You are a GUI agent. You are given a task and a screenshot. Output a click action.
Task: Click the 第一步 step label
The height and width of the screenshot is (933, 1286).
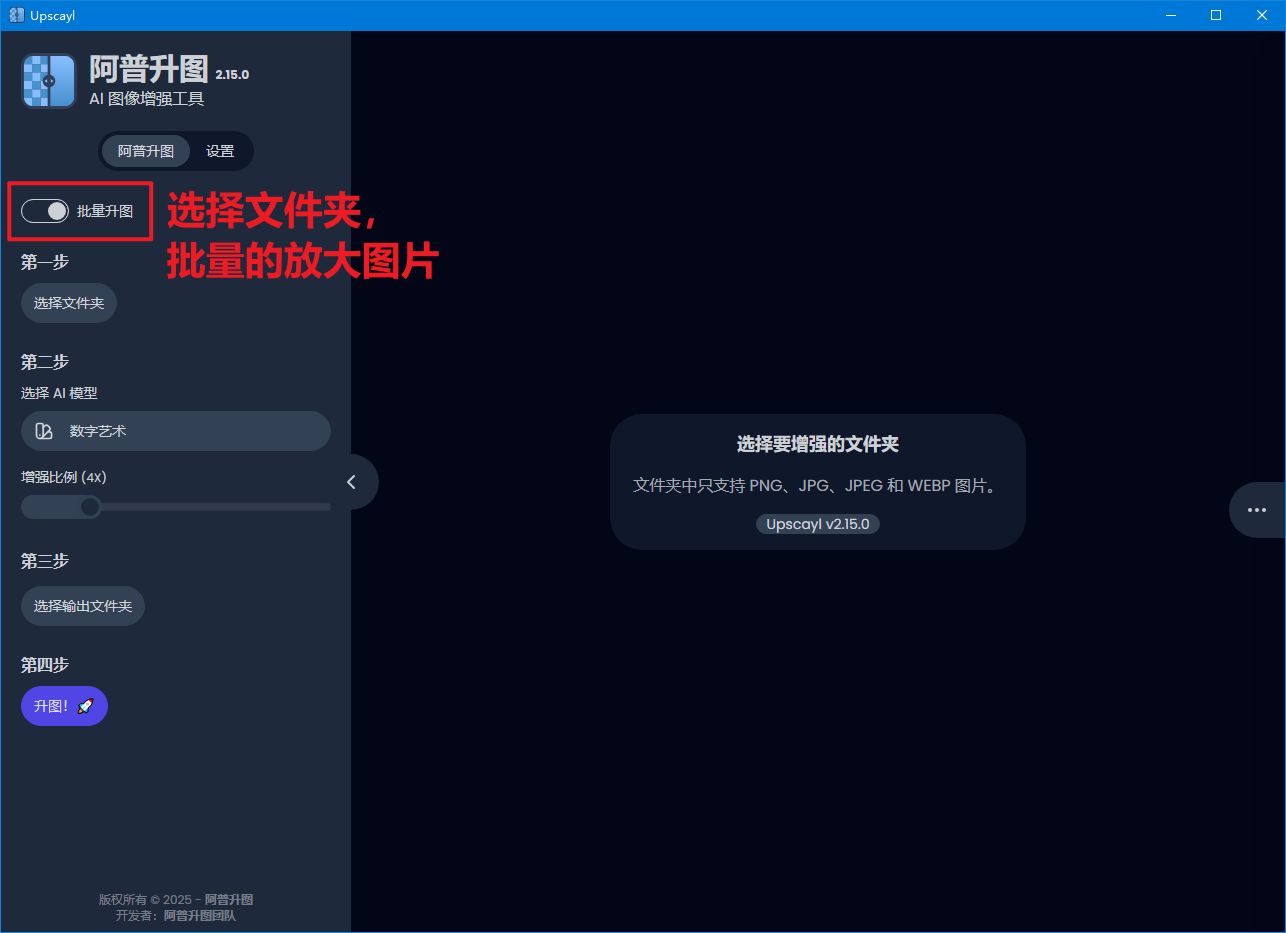point(45,262)
